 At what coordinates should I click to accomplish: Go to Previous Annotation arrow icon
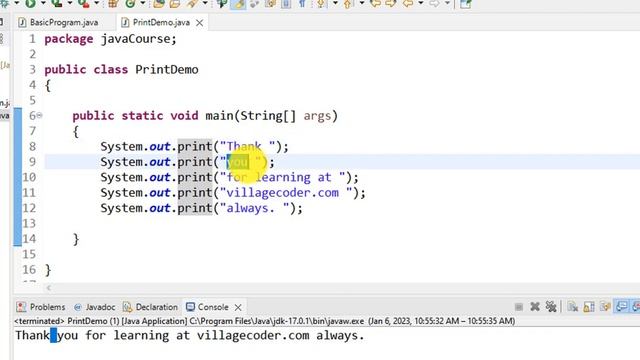click(347, 4)
